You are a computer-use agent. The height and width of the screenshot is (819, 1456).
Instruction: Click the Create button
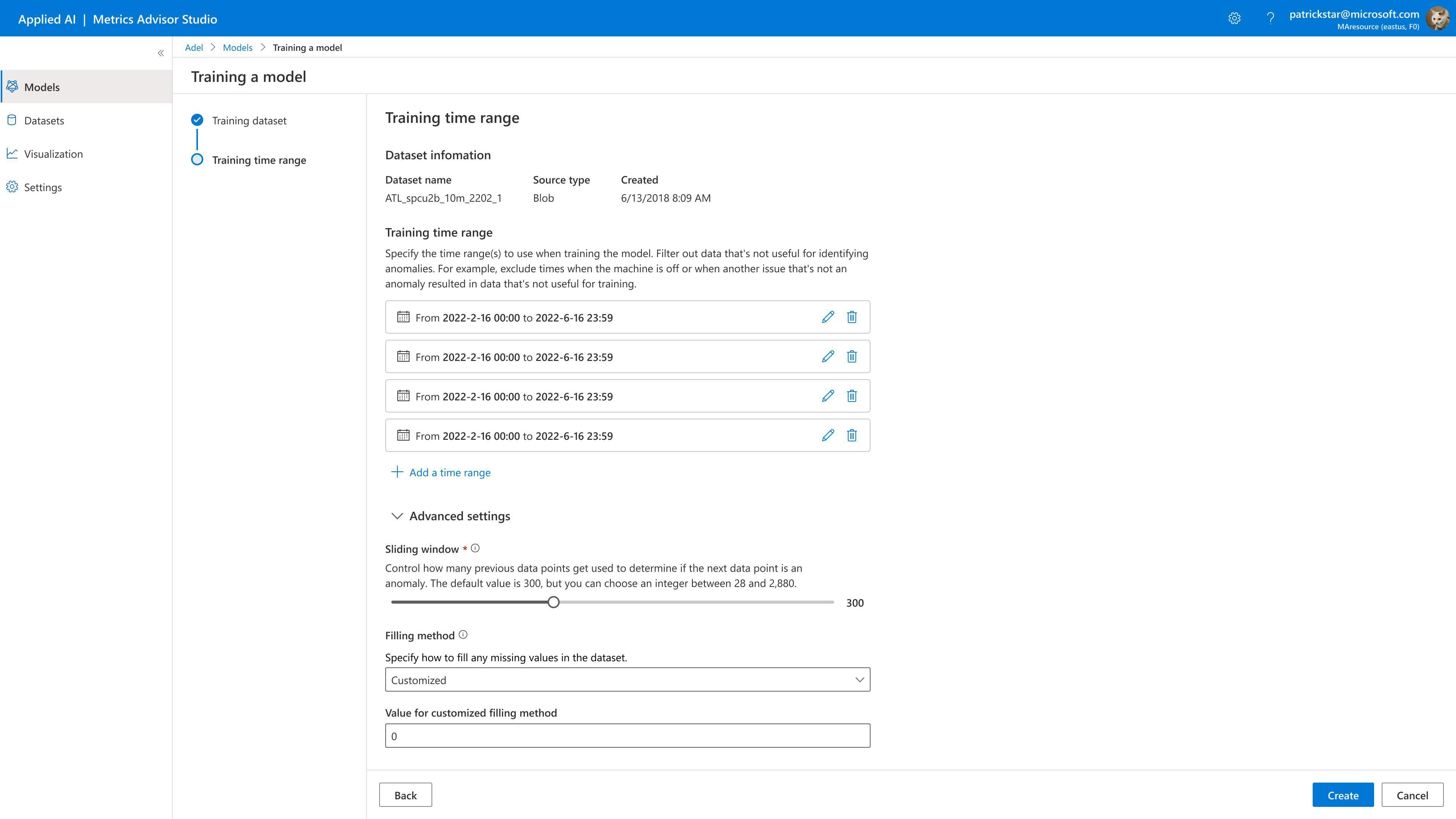[x=1342, y=795]
